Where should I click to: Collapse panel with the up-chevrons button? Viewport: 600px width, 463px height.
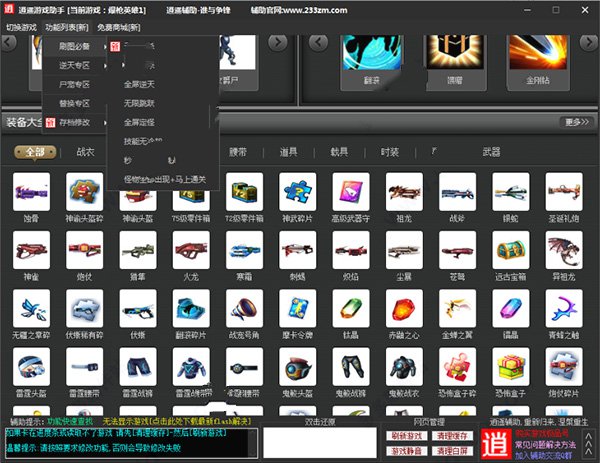coord(589,444)
